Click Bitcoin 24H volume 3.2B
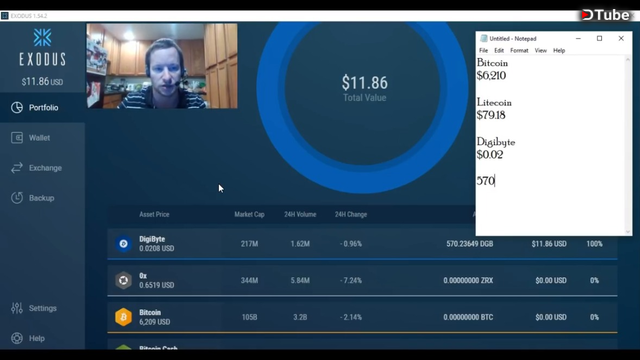The width and height of the screenshot is (640, 360). (x=300, y=318)
